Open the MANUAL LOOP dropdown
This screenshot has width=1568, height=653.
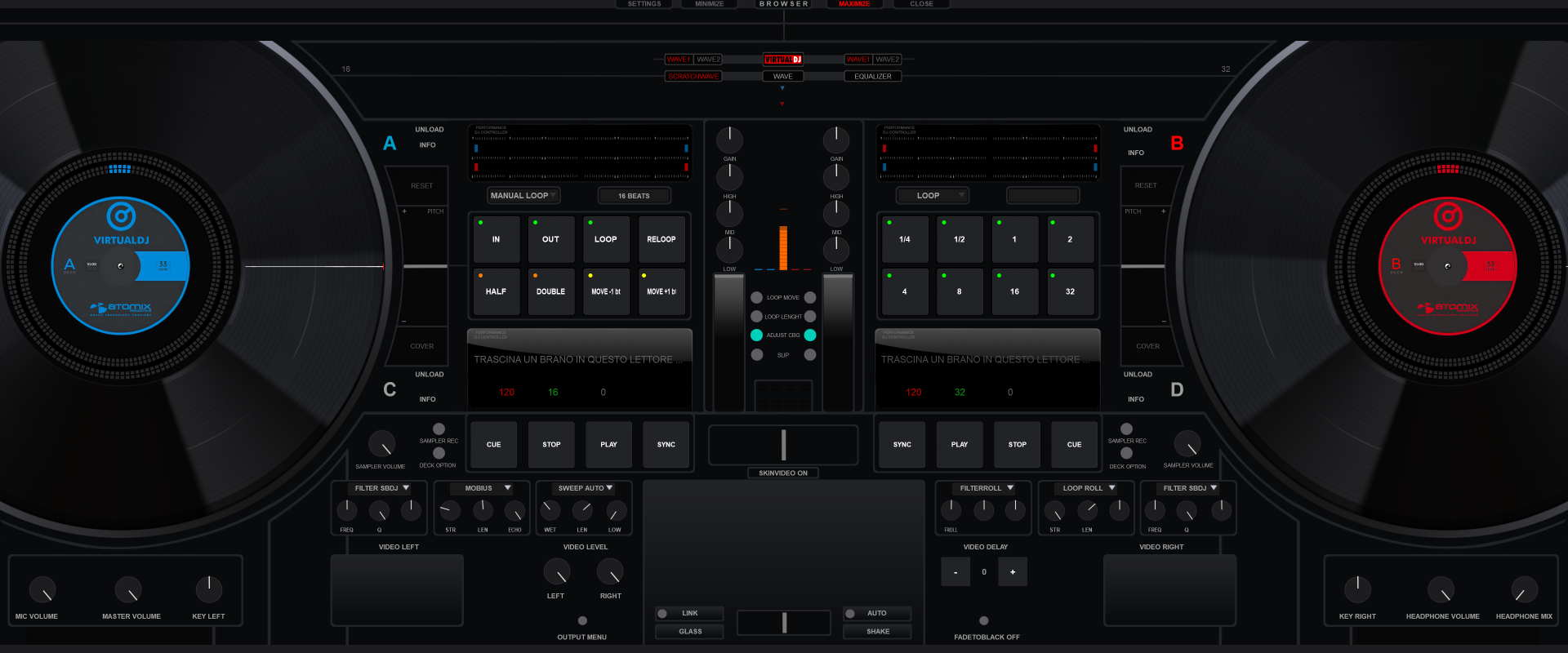[523, 196]
